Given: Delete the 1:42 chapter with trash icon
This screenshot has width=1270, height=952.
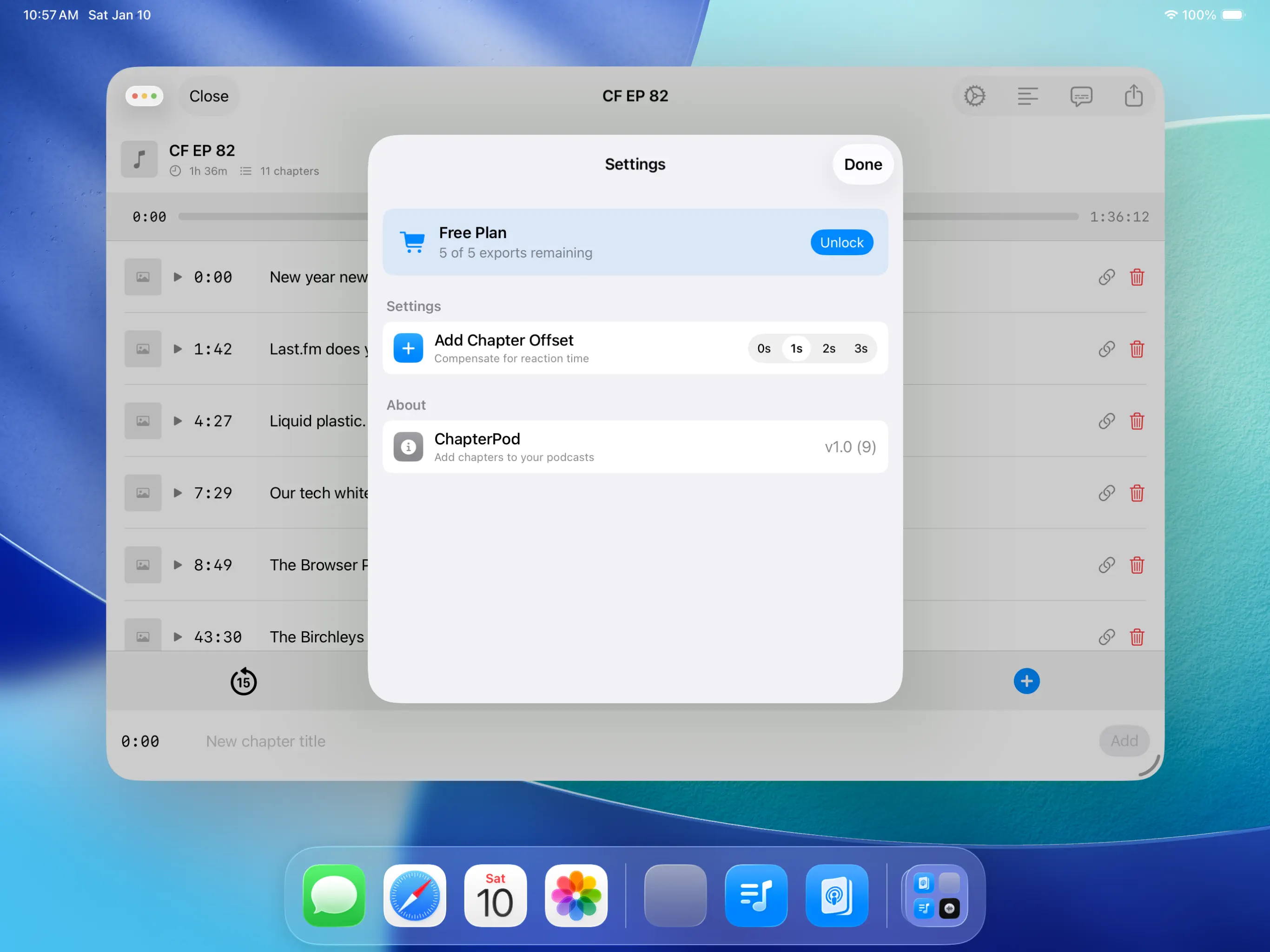Looking at the screenshot, I should [x=1137, y=349].
